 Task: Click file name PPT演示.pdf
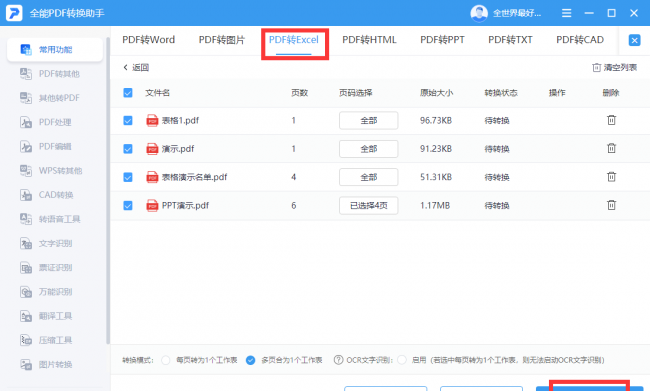coord(185,206)
